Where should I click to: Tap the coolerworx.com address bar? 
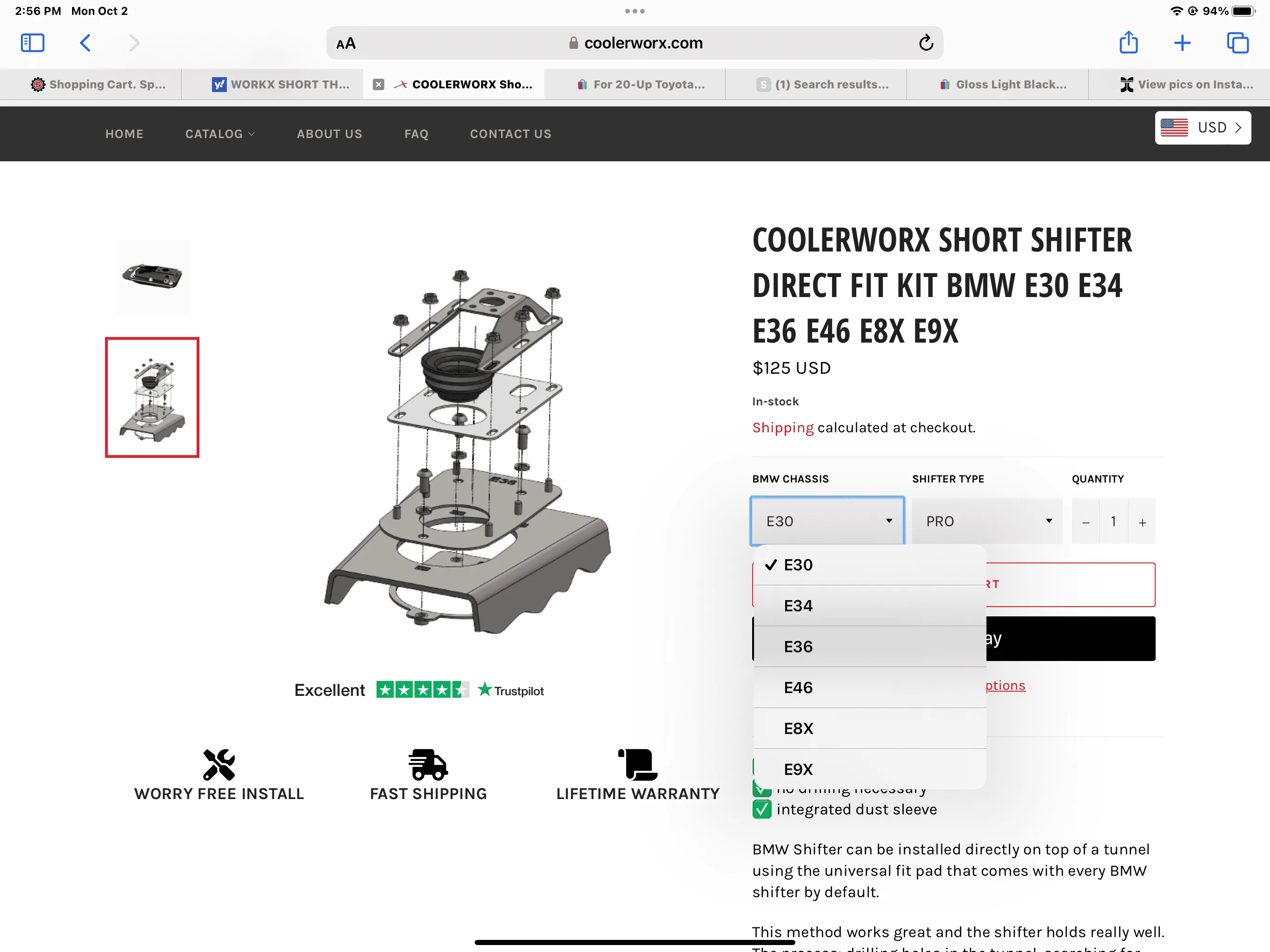pos(635,43)
